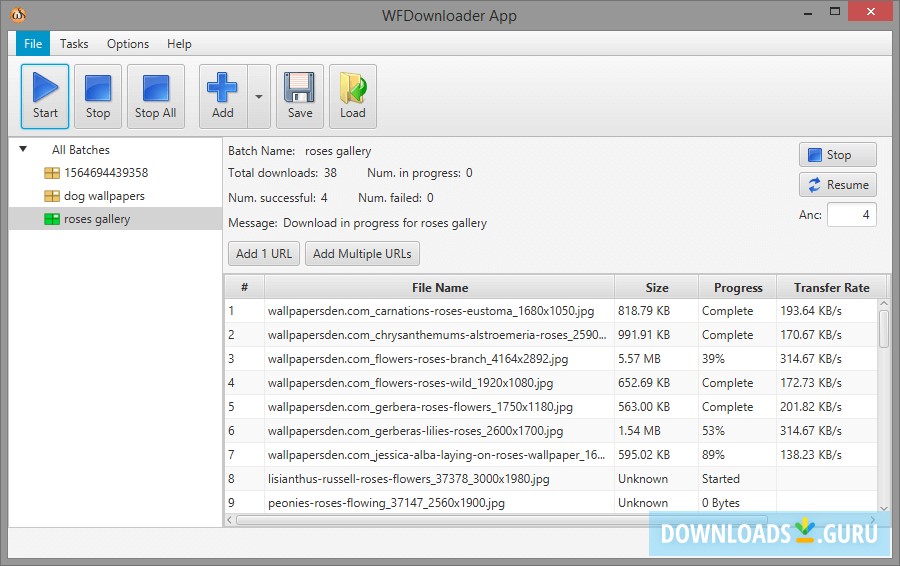Minimize the WFDownloader App window
The width and height of the screenshot is (900, 566).
click(808, 13)
